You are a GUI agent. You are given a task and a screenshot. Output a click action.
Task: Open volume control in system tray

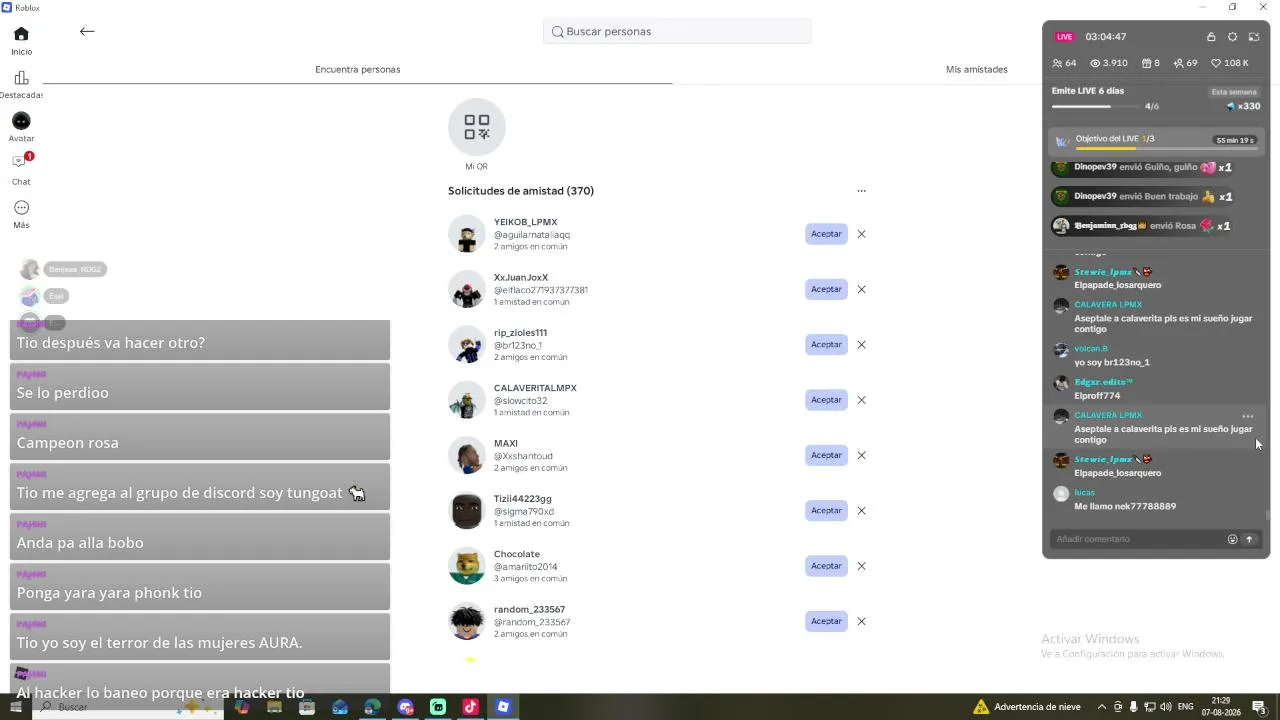coord(1165,707)
